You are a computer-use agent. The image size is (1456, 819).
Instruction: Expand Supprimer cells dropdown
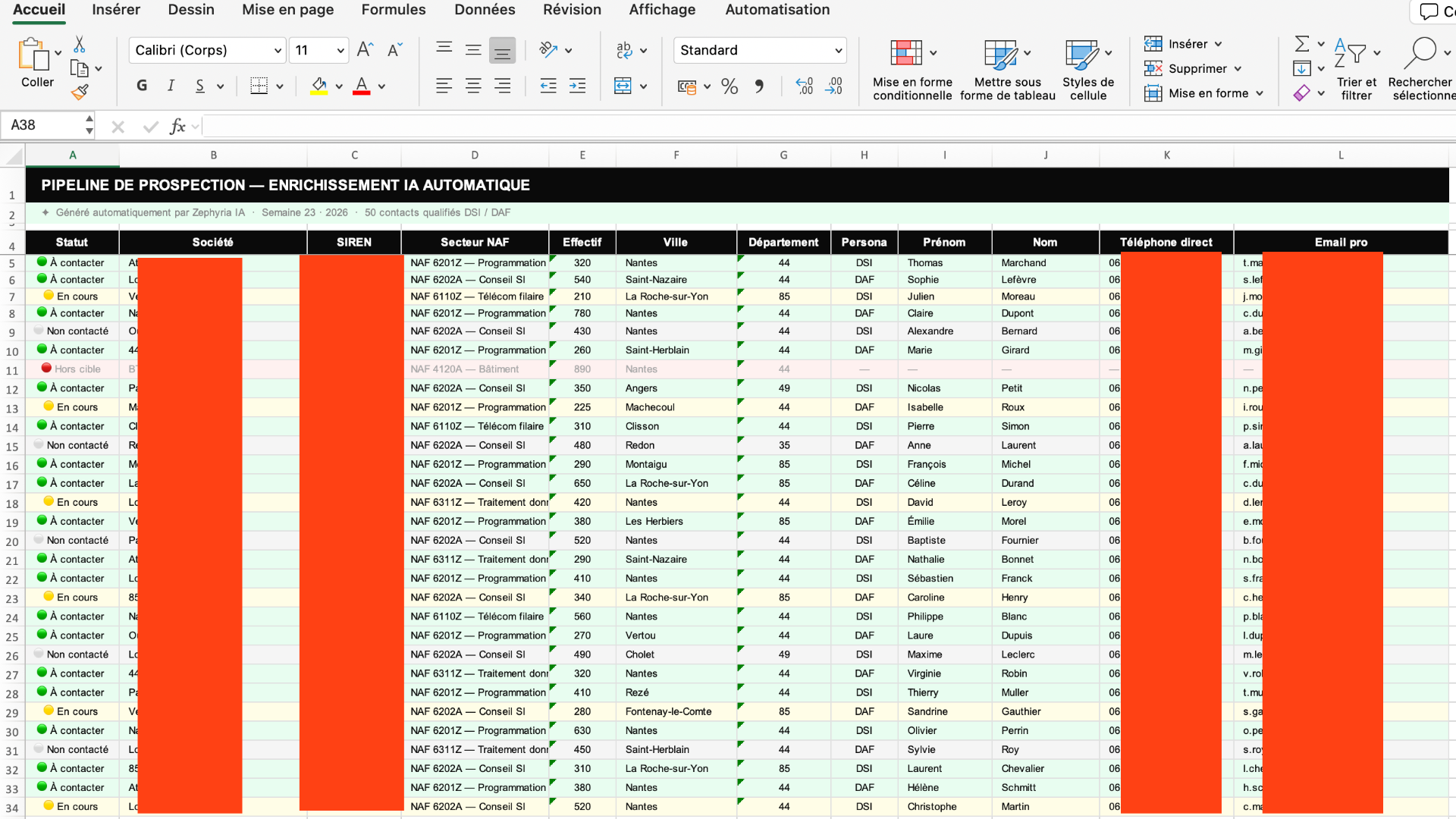(x=1238, y=69)
